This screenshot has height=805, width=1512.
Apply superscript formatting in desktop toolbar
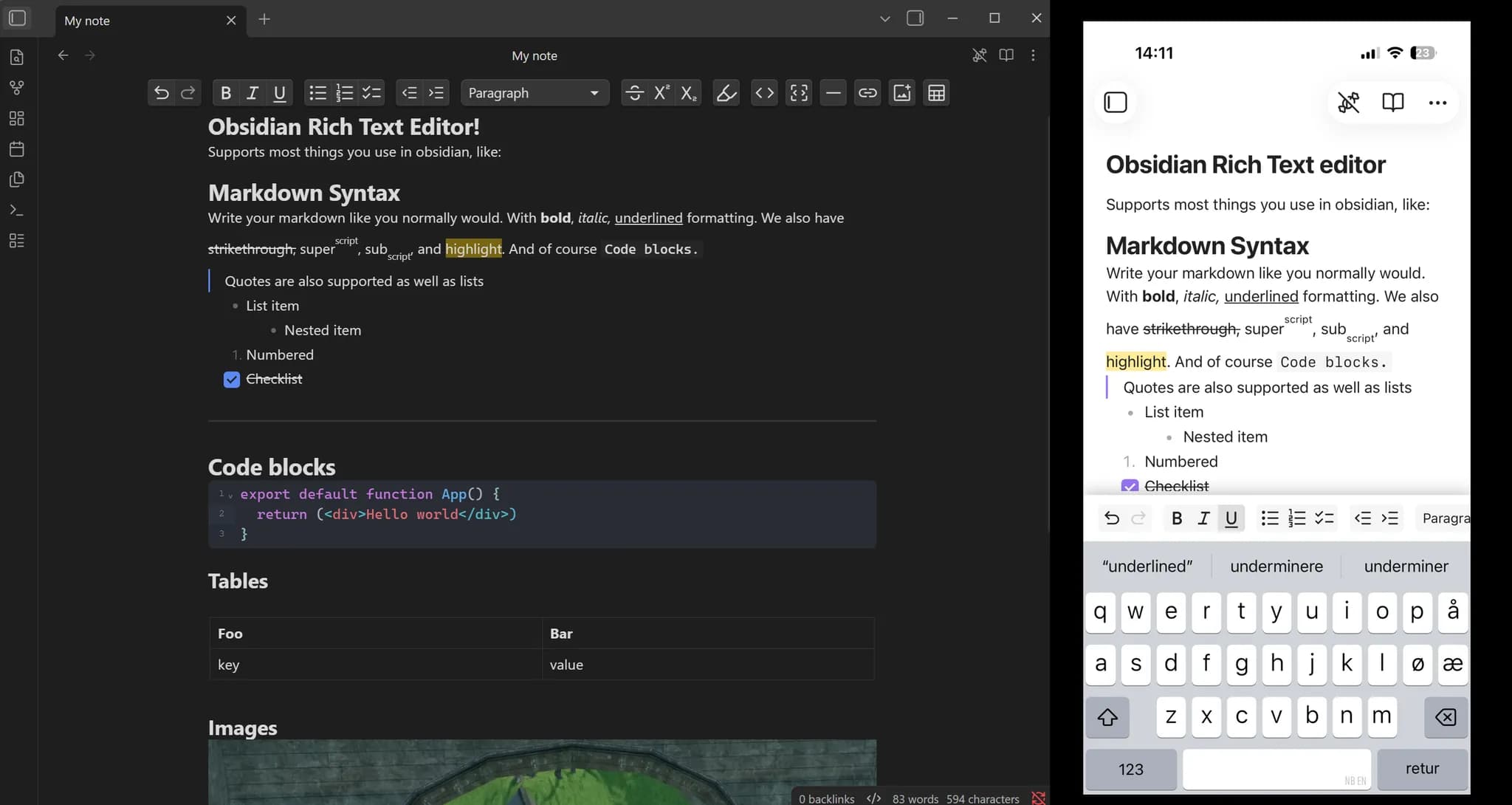click(661, 93)
